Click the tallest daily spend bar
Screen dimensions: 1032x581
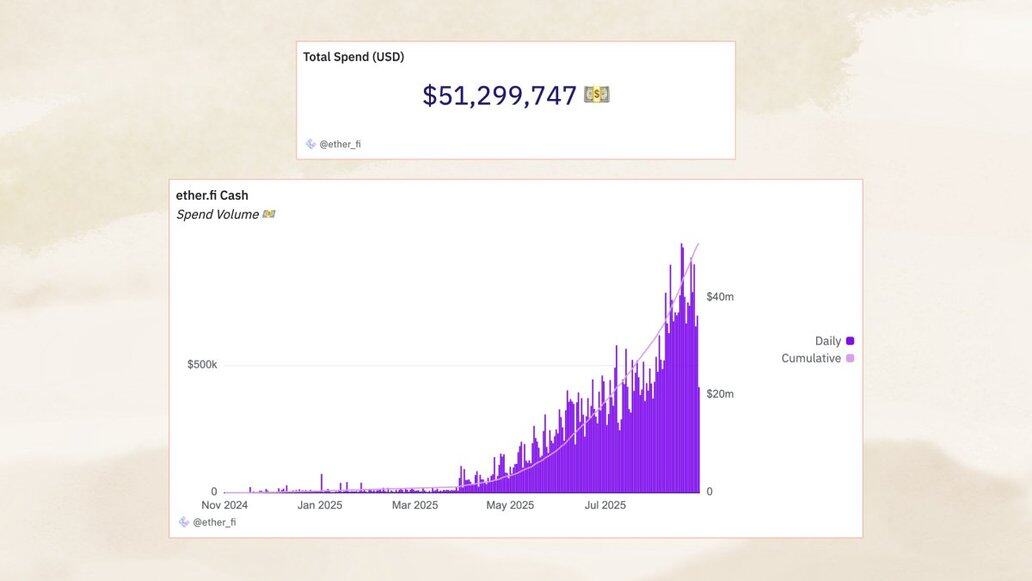681,368
